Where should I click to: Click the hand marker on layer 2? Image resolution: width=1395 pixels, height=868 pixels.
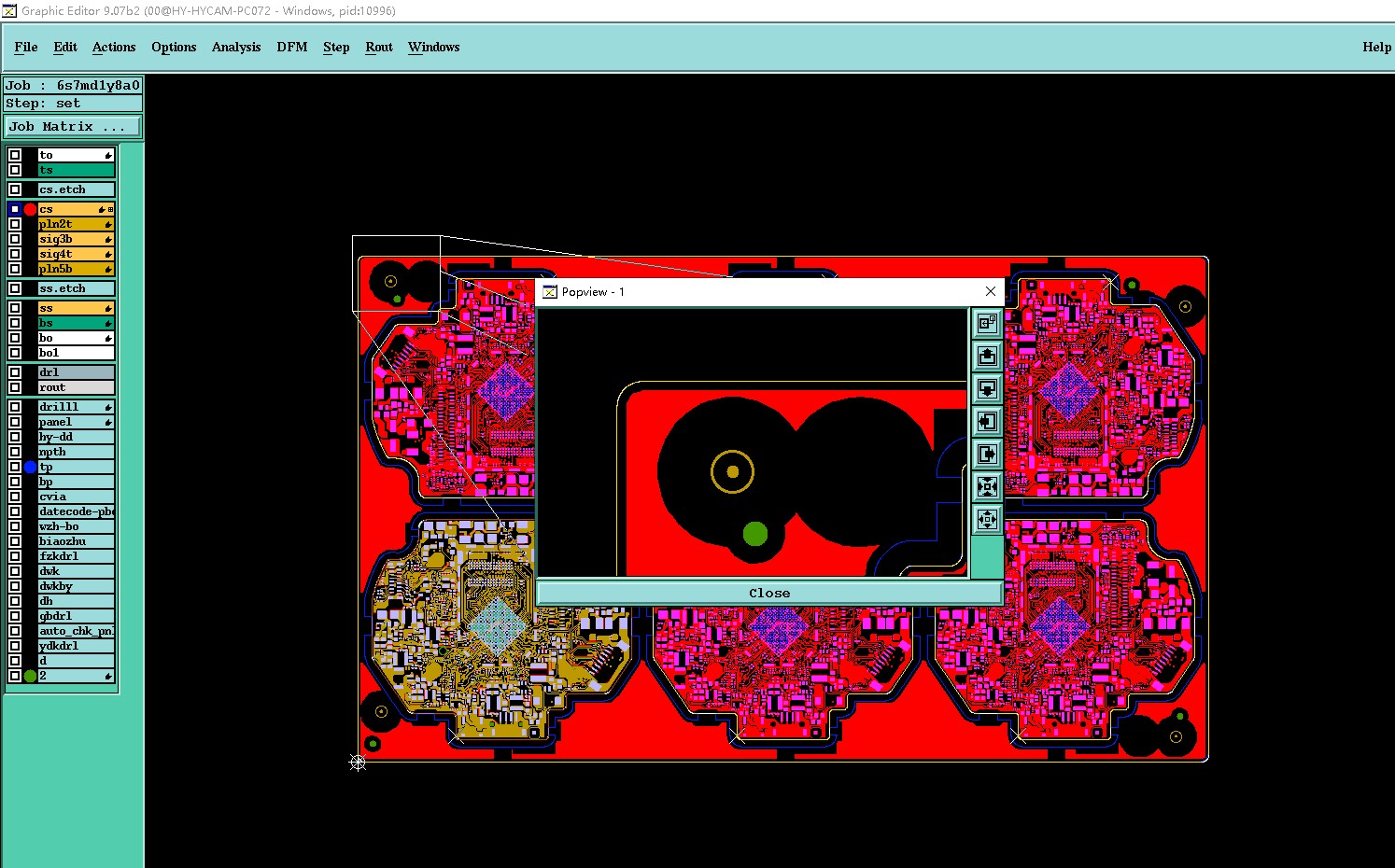click(108, 676)
